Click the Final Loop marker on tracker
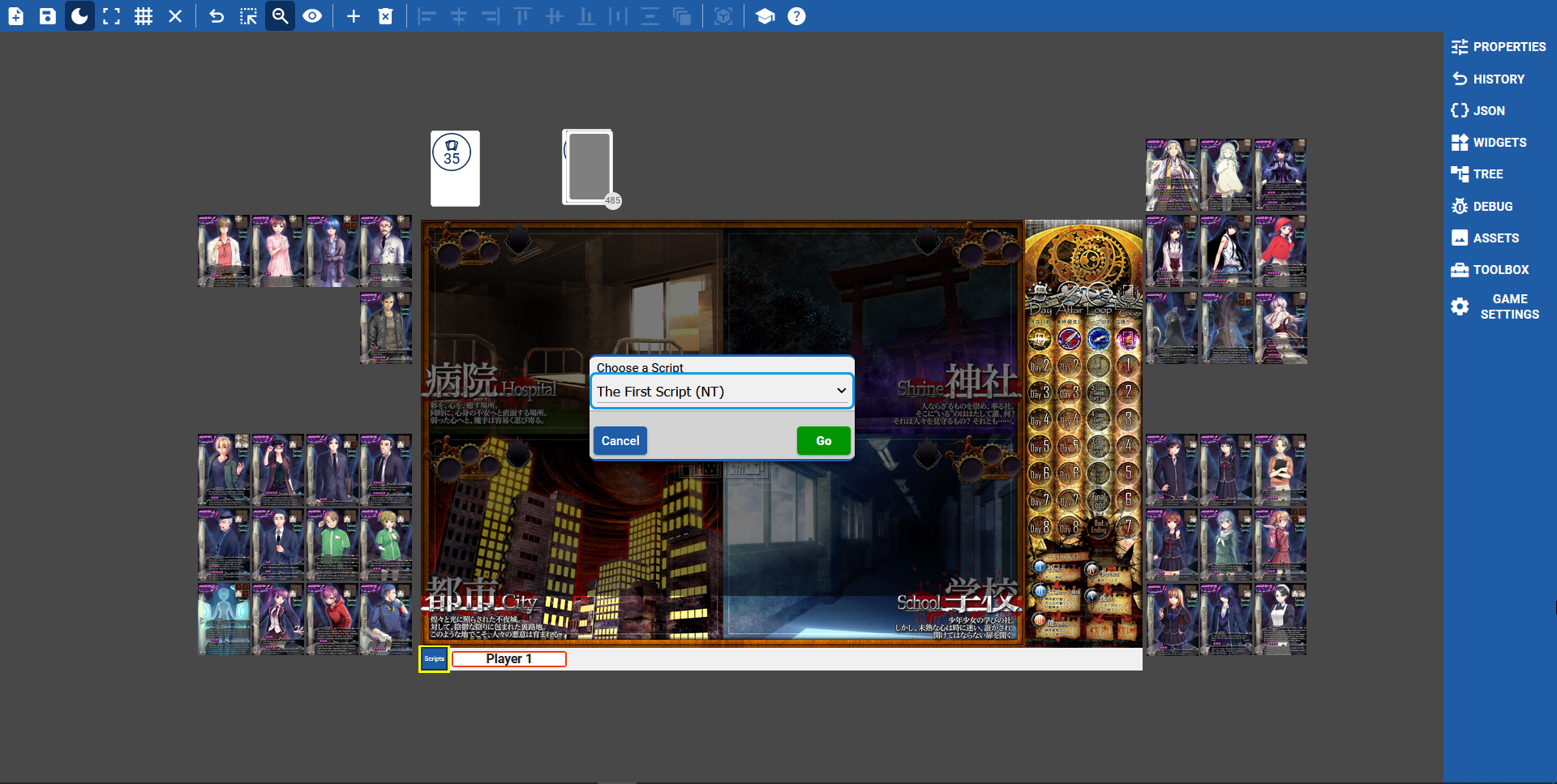The image size is (1557, 784). pyautogui.click(x=1099, y=500)
